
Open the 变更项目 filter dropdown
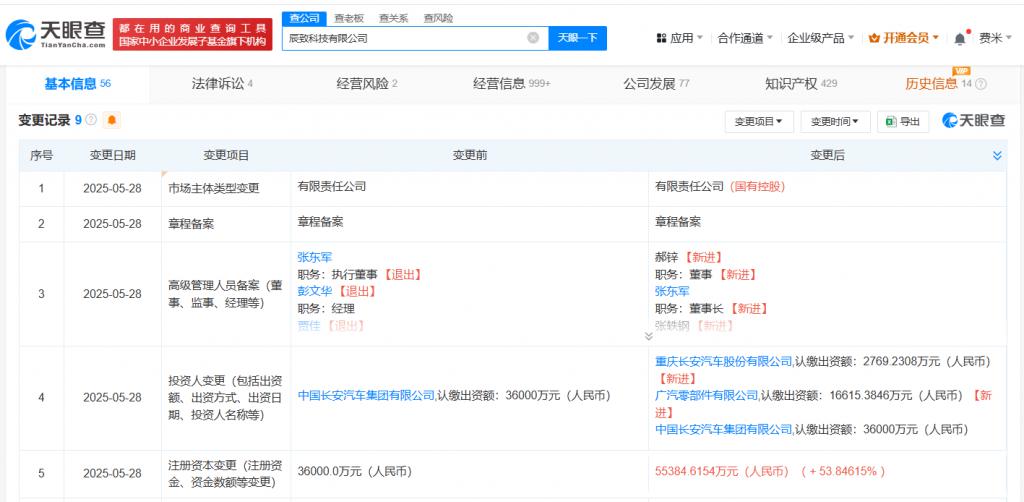(759, 121)
